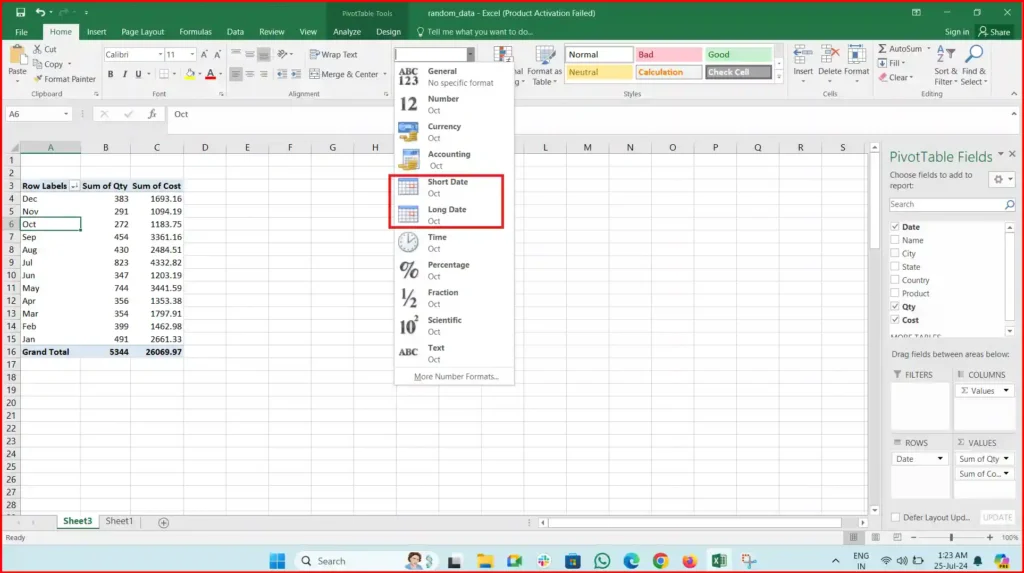Uncheck the Date field checkbox
1024x573 pixels.
(895, 227)
